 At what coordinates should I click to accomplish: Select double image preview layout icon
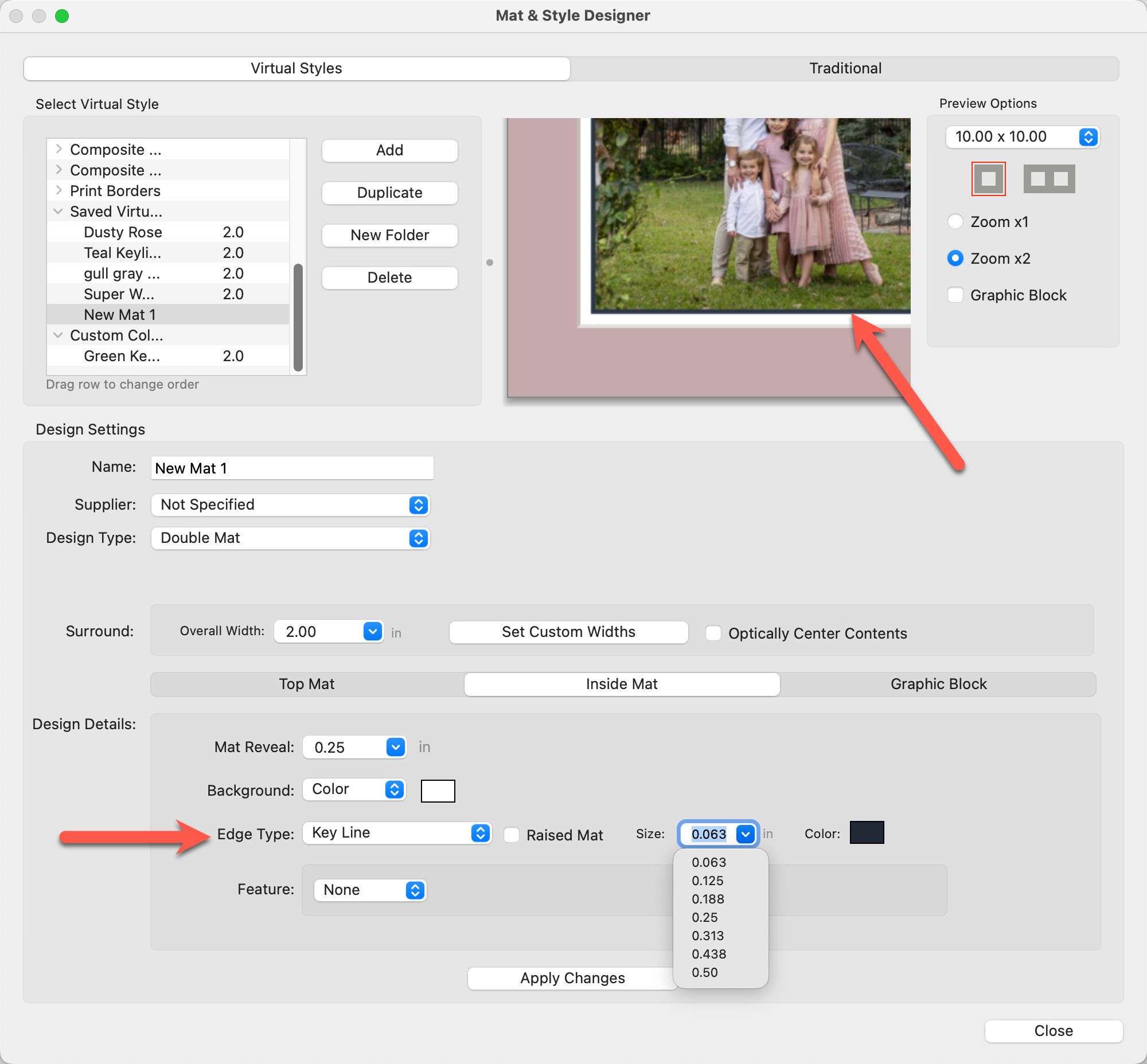pos(1048,178)
